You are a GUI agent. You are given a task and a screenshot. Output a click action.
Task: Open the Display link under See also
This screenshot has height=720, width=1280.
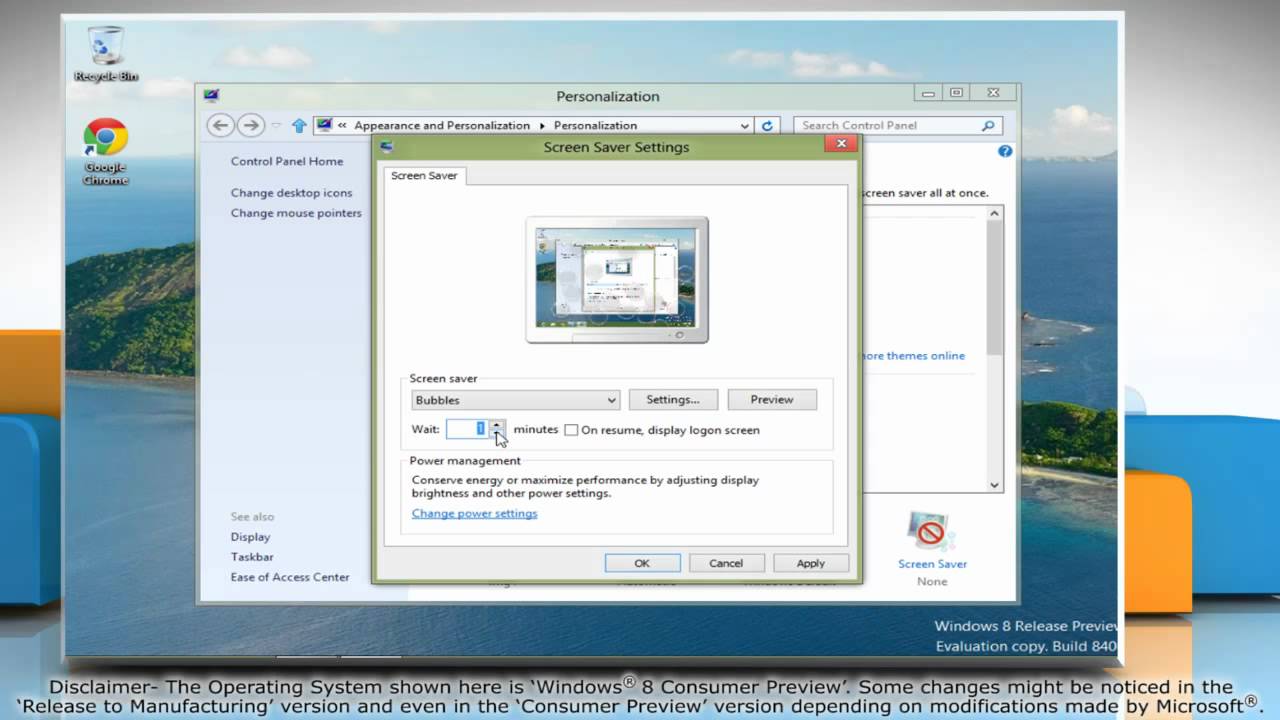click(x=250, y=537)
